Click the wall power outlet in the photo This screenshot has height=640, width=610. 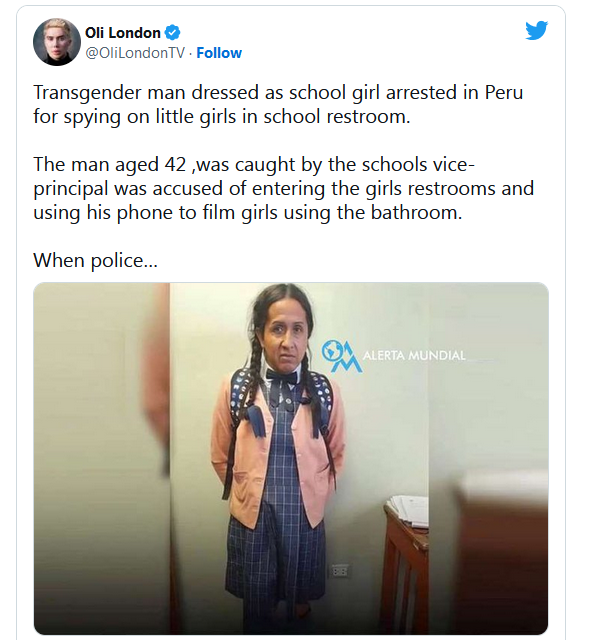(340, 570)
